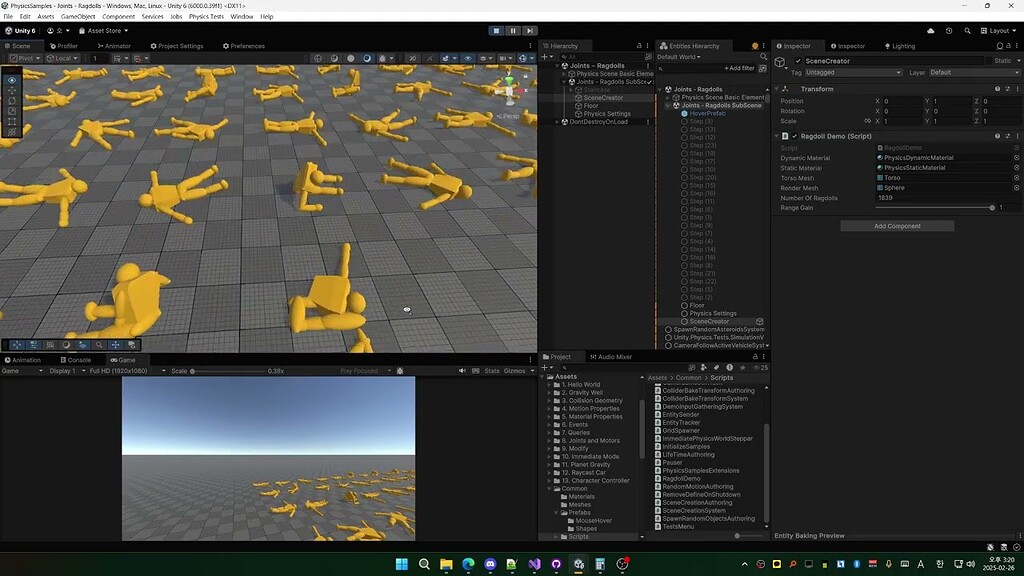Expand the Physics Scene Basic Elements node
1024x576 pixels.
point(564,74)
